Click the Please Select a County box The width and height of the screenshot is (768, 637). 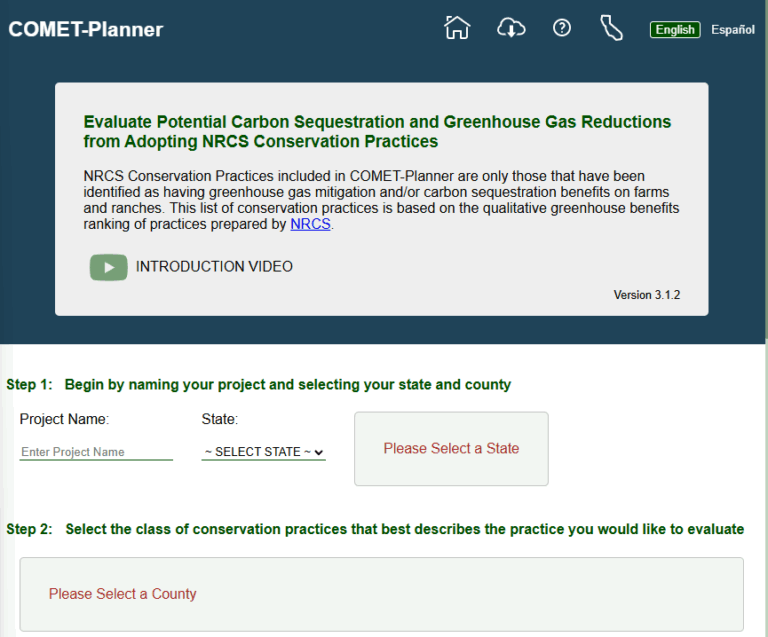tap(382, 594)
